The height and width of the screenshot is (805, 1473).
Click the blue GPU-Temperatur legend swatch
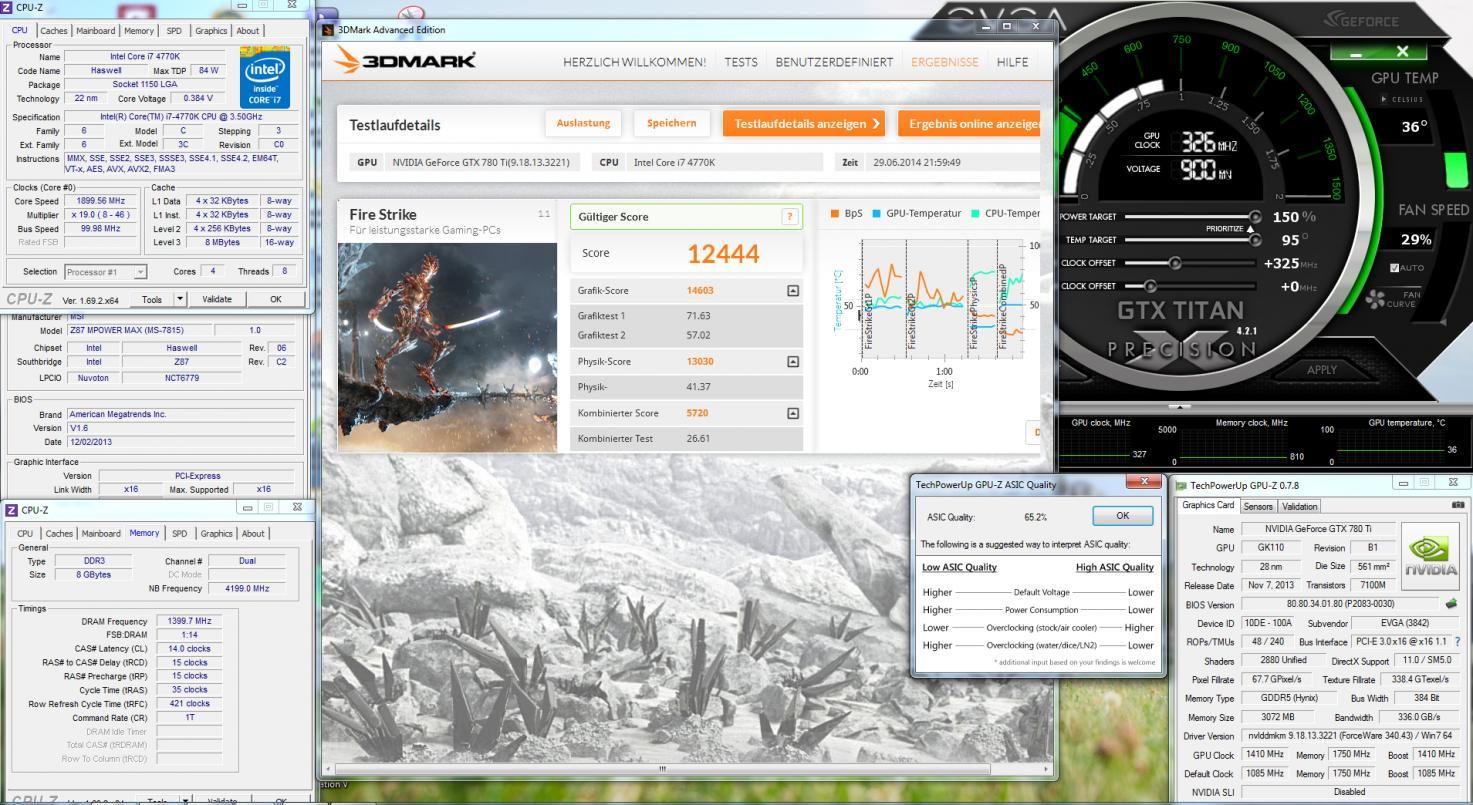876,214
